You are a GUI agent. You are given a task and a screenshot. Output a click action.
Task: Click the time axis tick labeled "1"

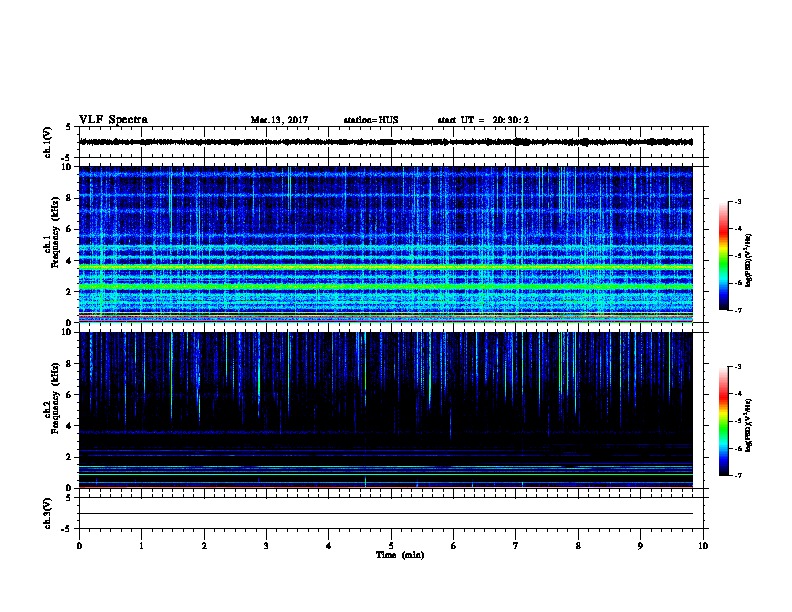coord(141,546)
